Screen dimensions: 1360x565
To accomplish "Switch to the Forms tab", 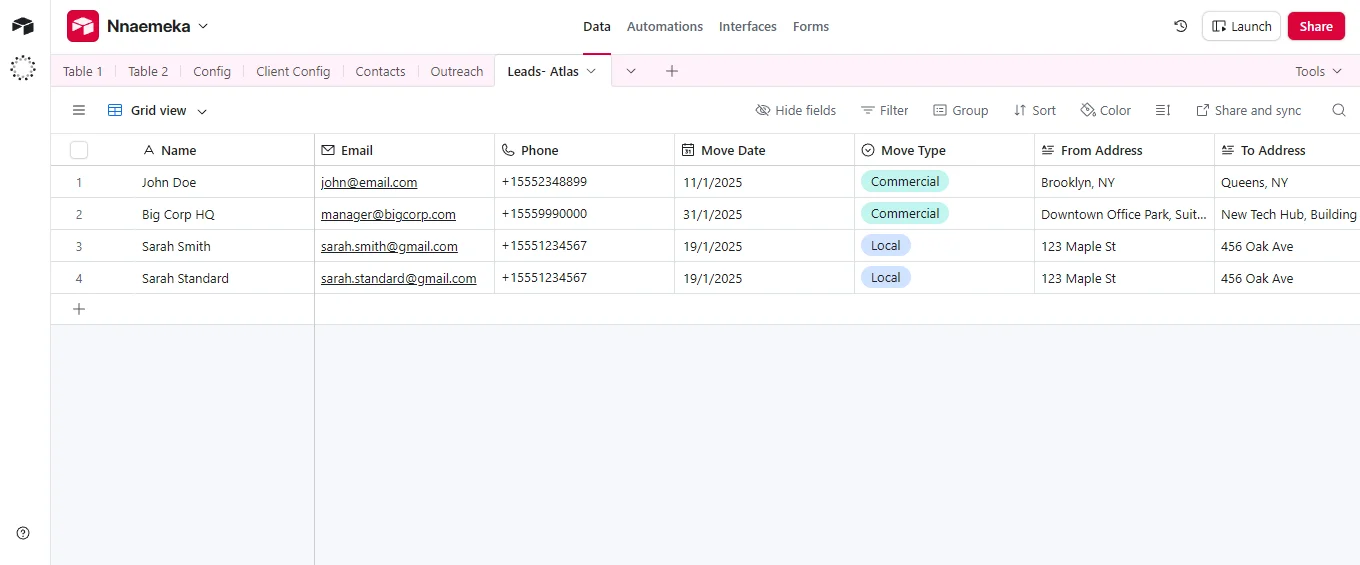I will 811,27.
